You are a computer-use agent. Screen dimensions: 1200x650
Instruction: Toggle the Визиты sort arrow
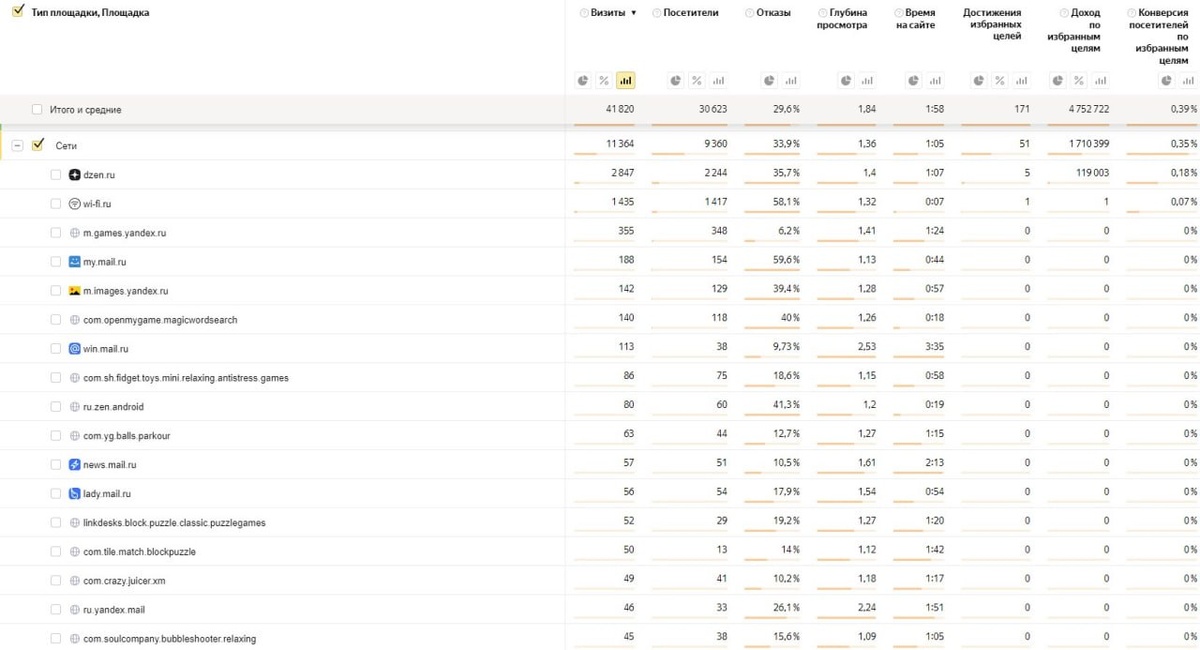[633, 13]
